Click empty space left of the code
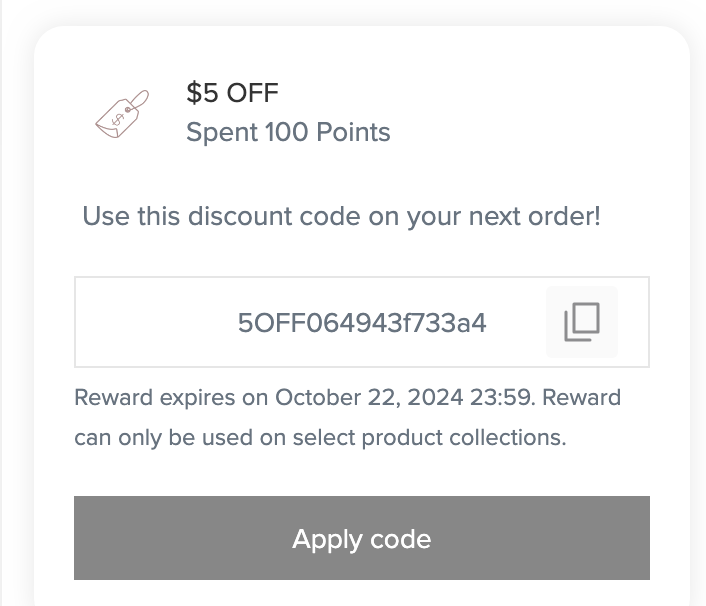The image size is (706, 606). coord(155,322)
